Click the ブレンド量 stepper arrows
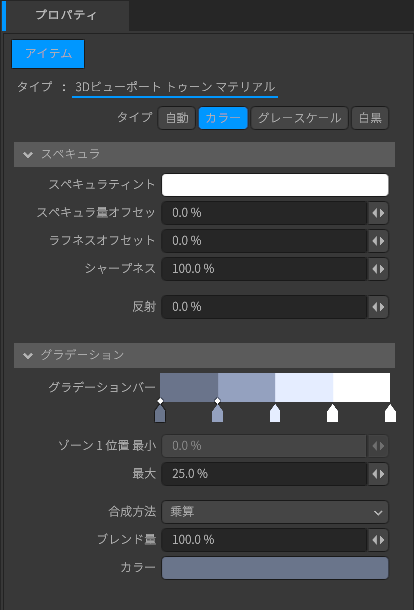414x610 pixels. (378, 540)
